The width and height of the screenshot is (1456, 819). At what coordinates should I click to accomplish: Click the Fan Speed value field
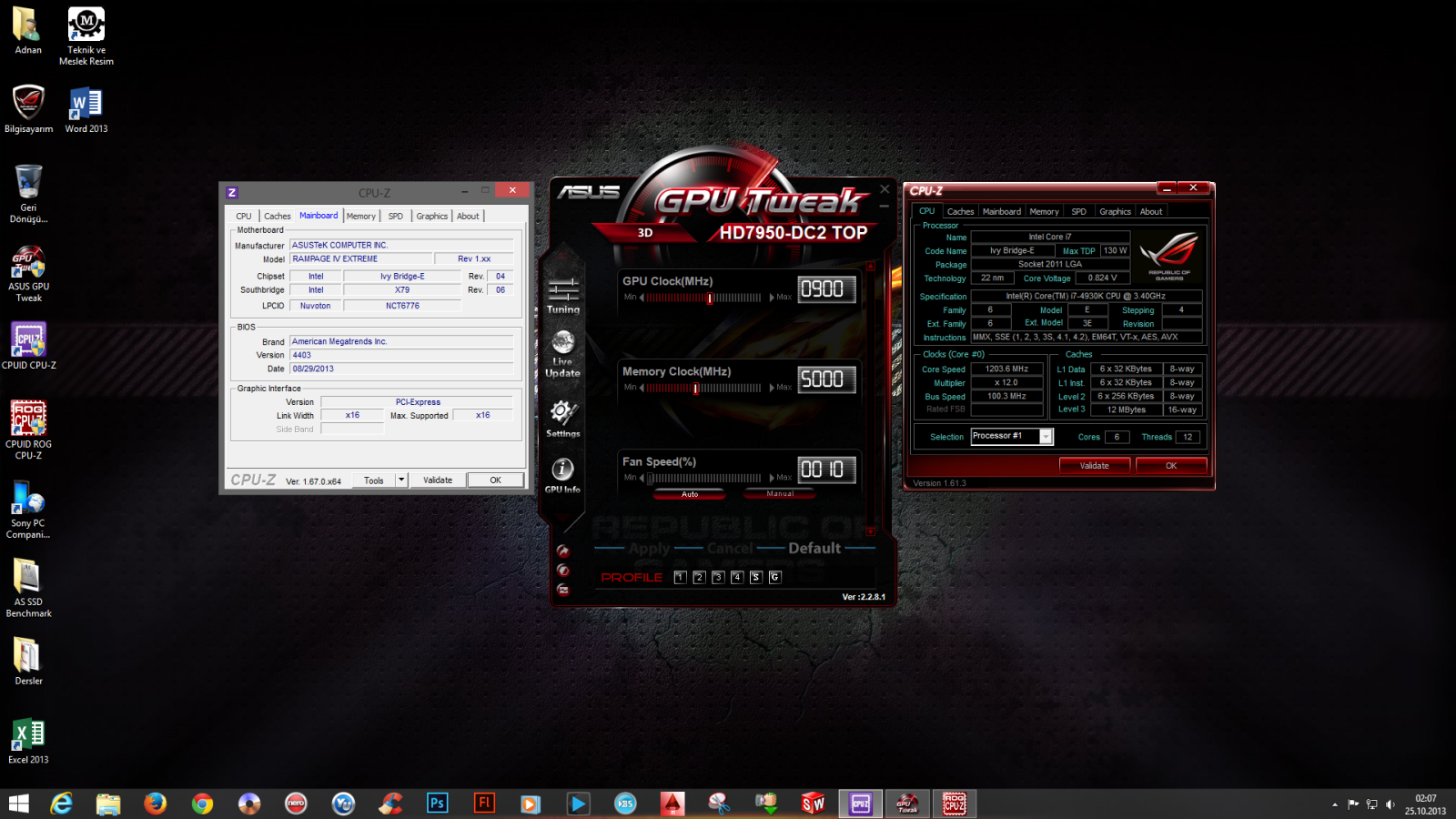(826, 470)
